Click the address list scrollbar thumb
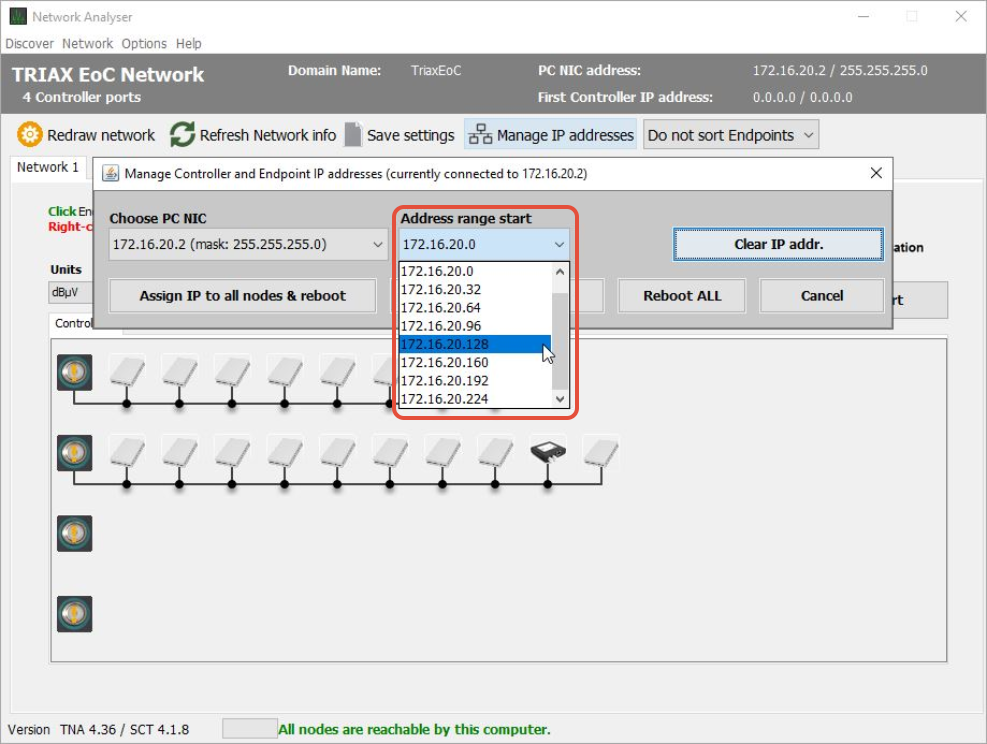The image size is (987, 744). (x=560, y=341)
